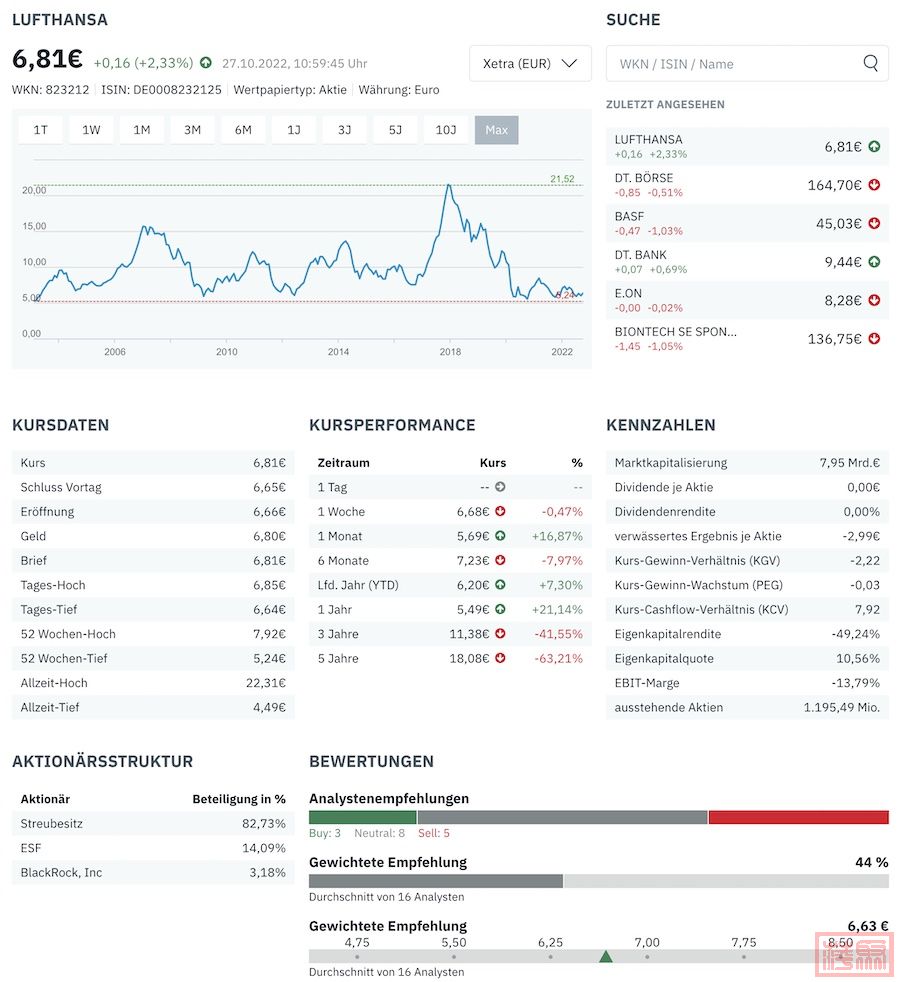Select the 1T chart range tab

point(41,130)
